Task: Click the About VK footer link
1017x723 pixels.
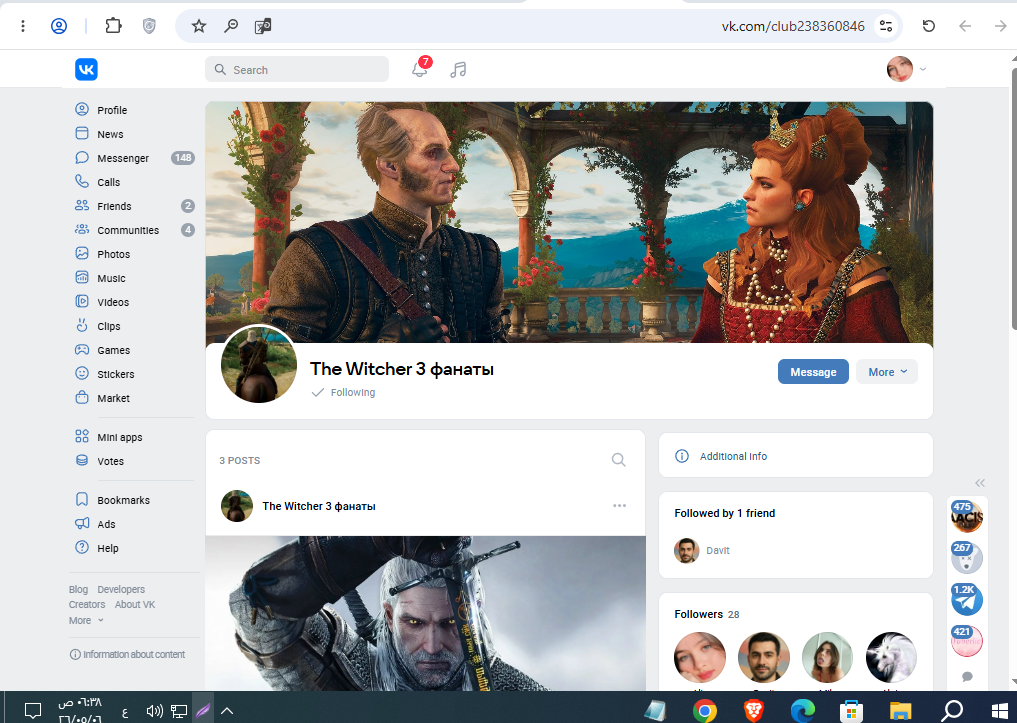Action: pyautogui.click(x=135, y=604)
